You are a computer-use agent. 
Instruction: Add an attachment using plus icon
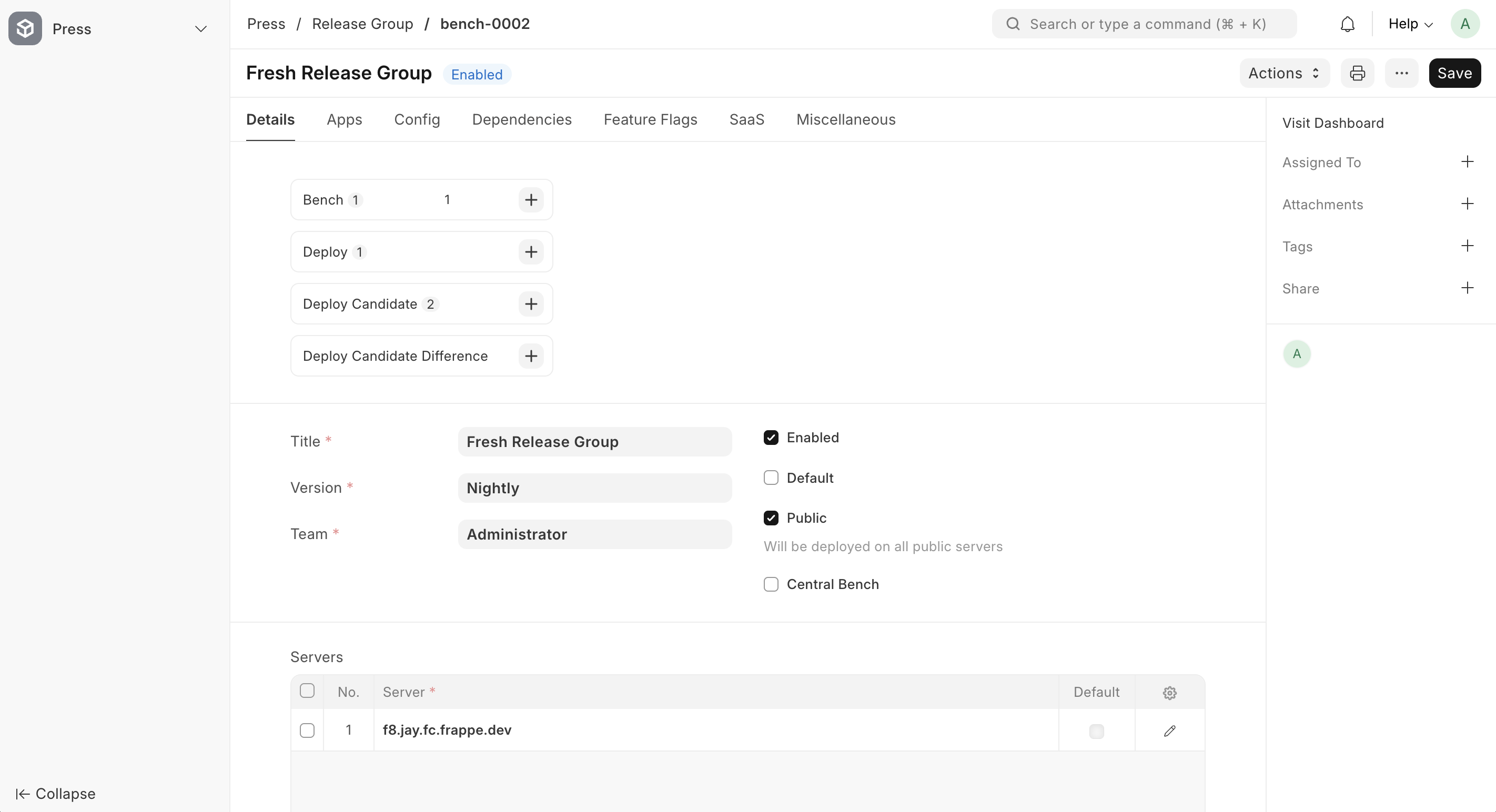(x=1467, y=204)
